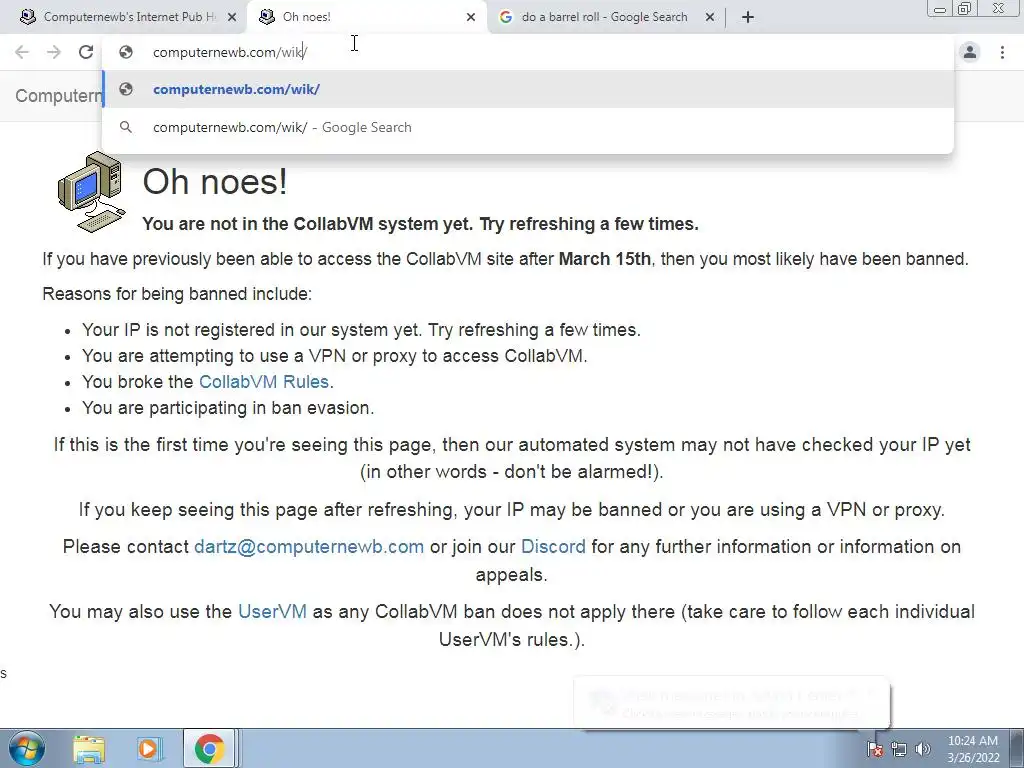Choose the Google Search suggestion for computernewb.com/wik/
1024x768 pixels.
point(528,127)
